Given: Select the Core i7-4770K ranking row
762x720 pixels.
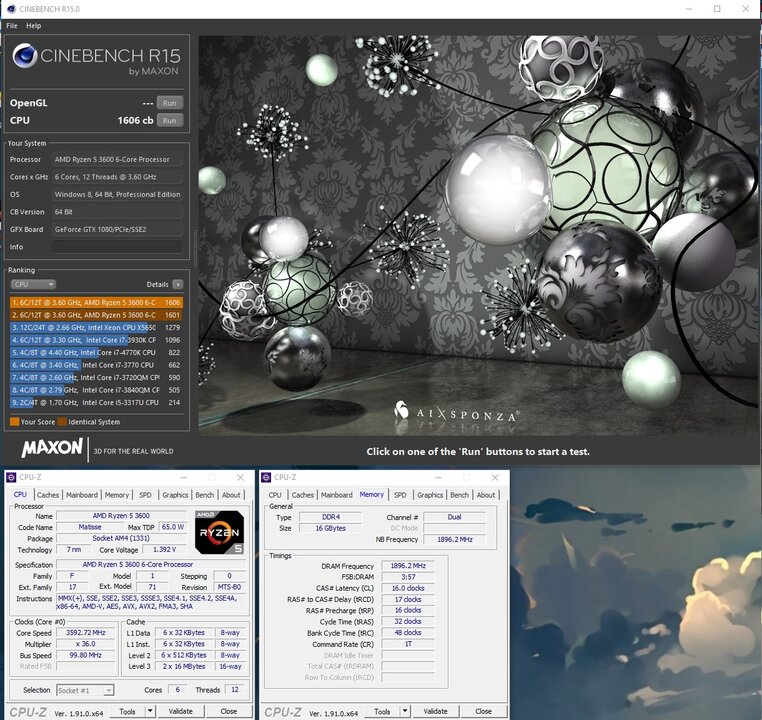Looking at the screenshot, I should pos(96,353).
